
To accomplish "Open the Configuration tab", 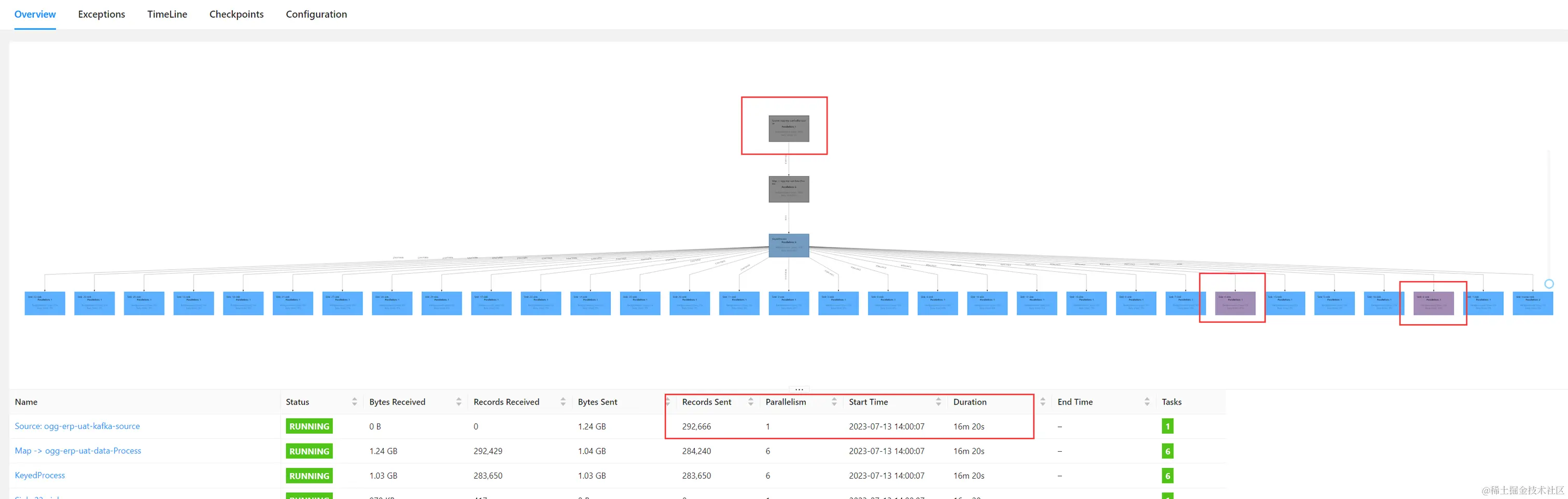I will (x=316, y=14).
